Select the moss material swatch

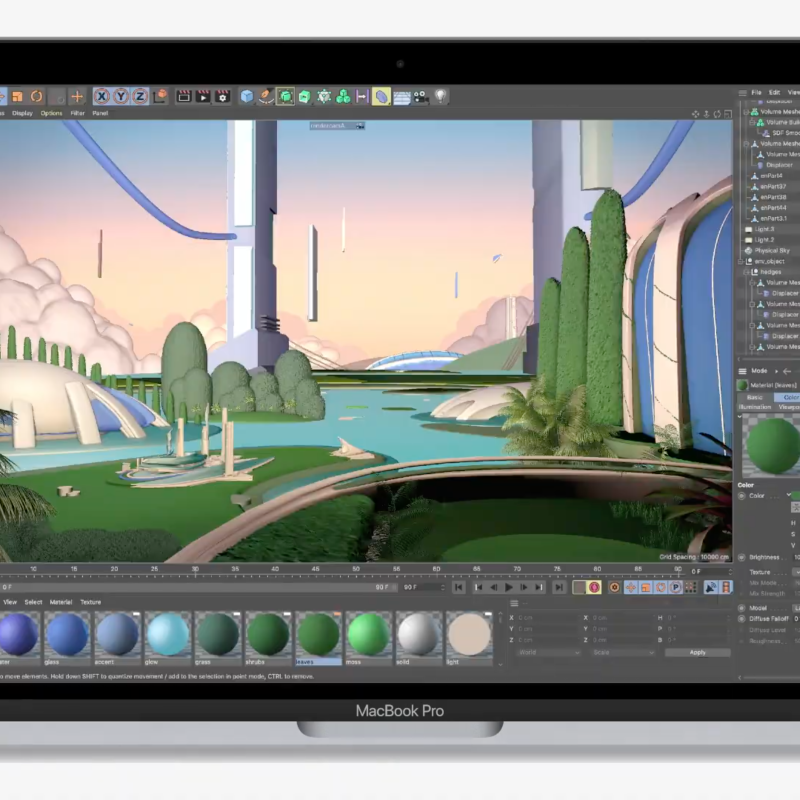tap(368, 638)
